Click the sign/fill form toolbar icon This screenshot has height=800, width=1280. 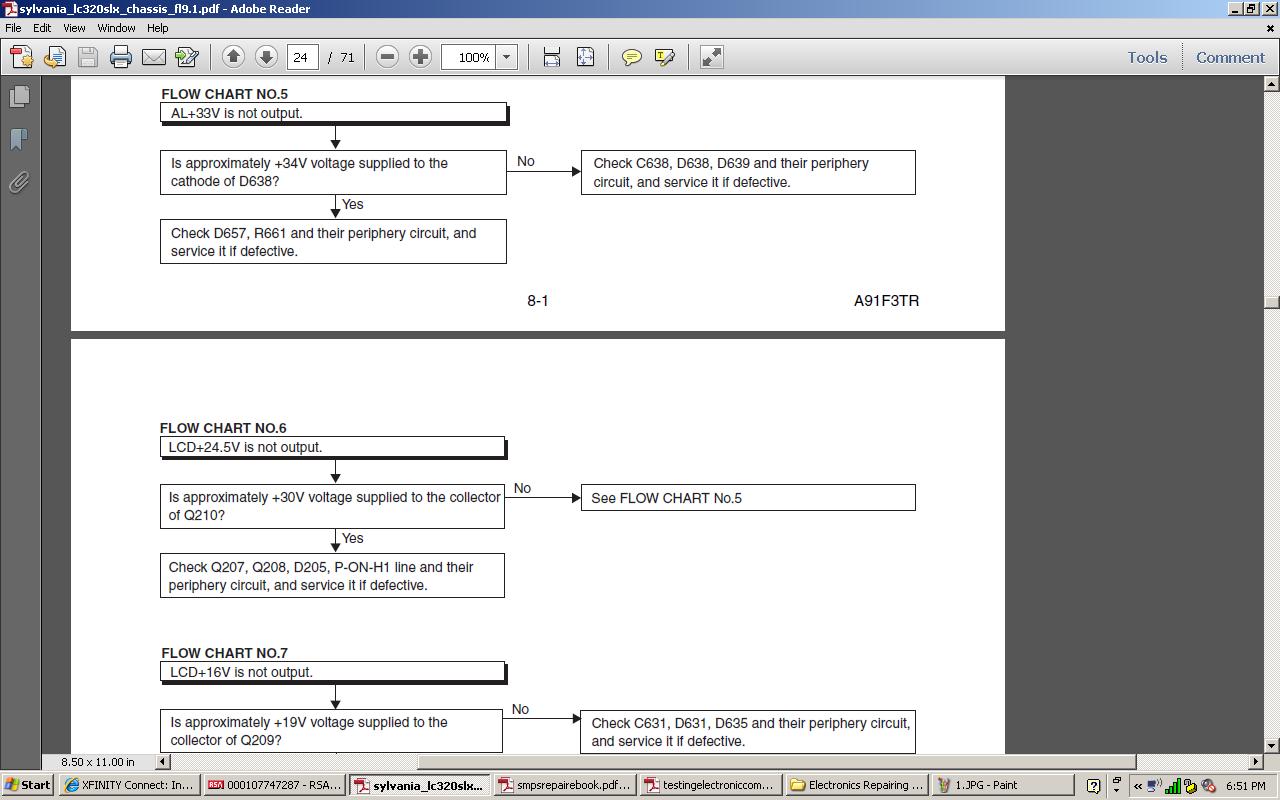point(187,57)
